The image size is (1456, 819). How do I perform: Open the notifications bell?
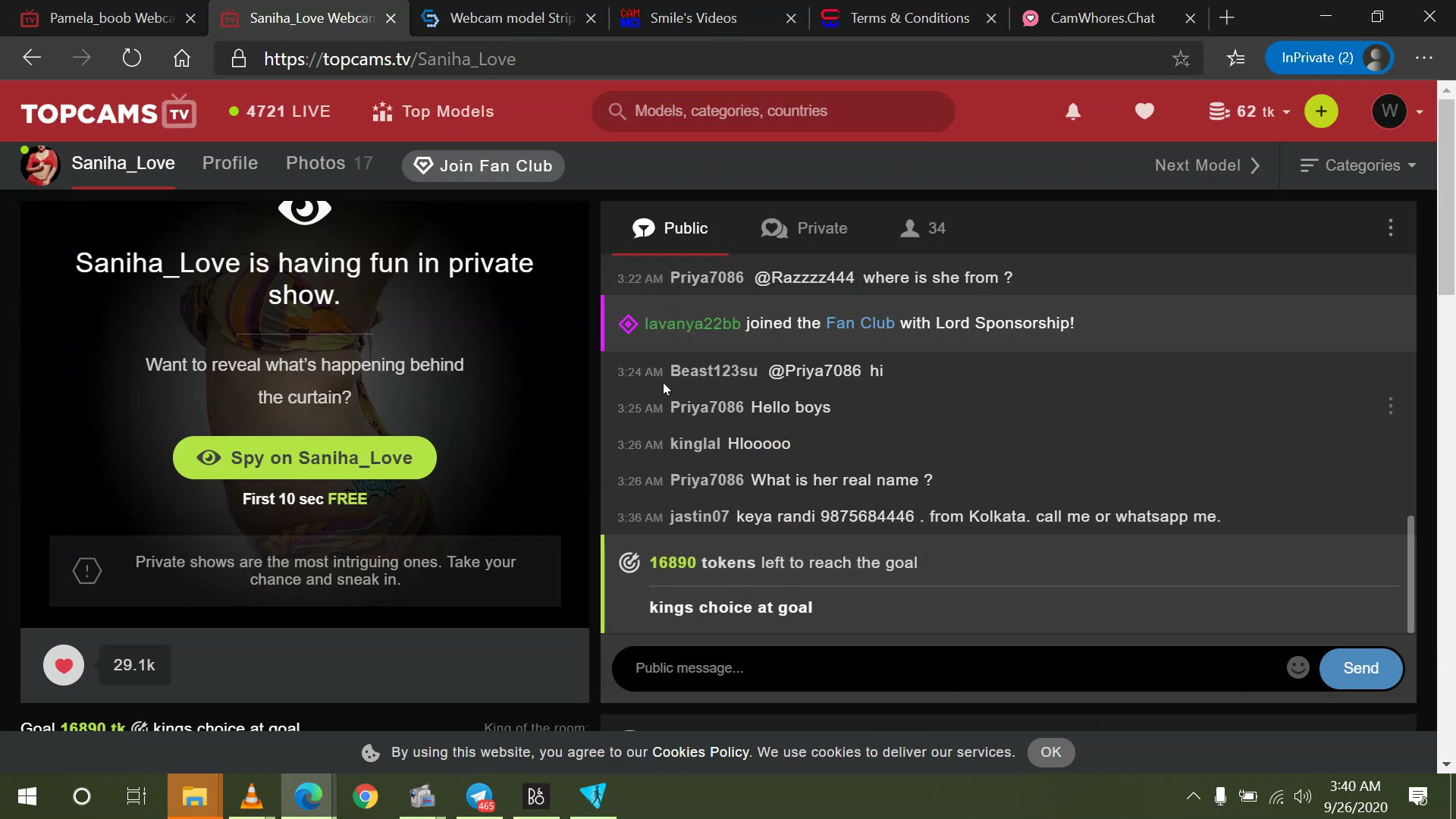[1073, 111]
